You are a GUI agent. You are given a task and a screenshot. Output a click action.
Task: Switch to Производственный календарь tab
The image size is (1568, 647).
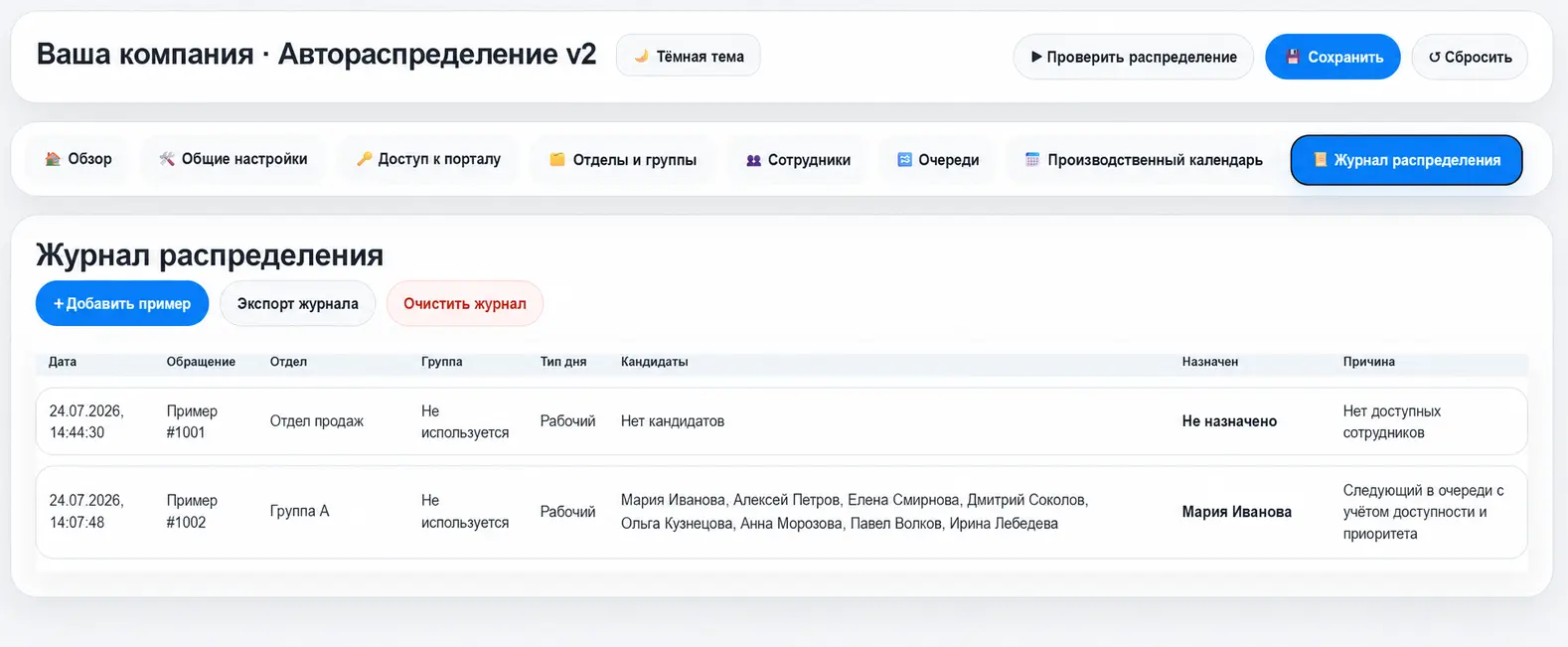click(1144, 159)
